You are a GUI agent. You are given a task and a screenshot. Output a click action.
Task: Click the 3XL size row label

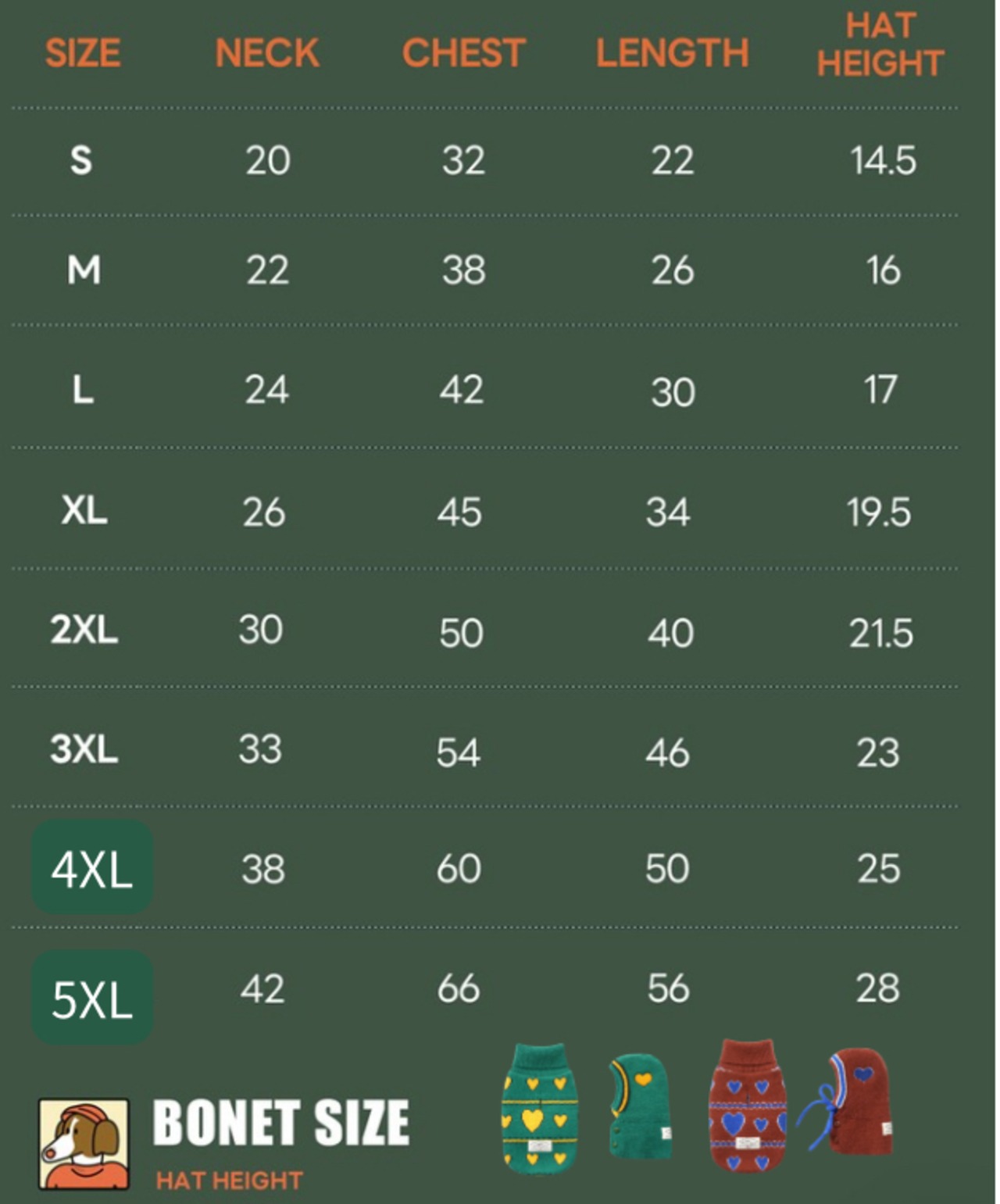point(84,748)
